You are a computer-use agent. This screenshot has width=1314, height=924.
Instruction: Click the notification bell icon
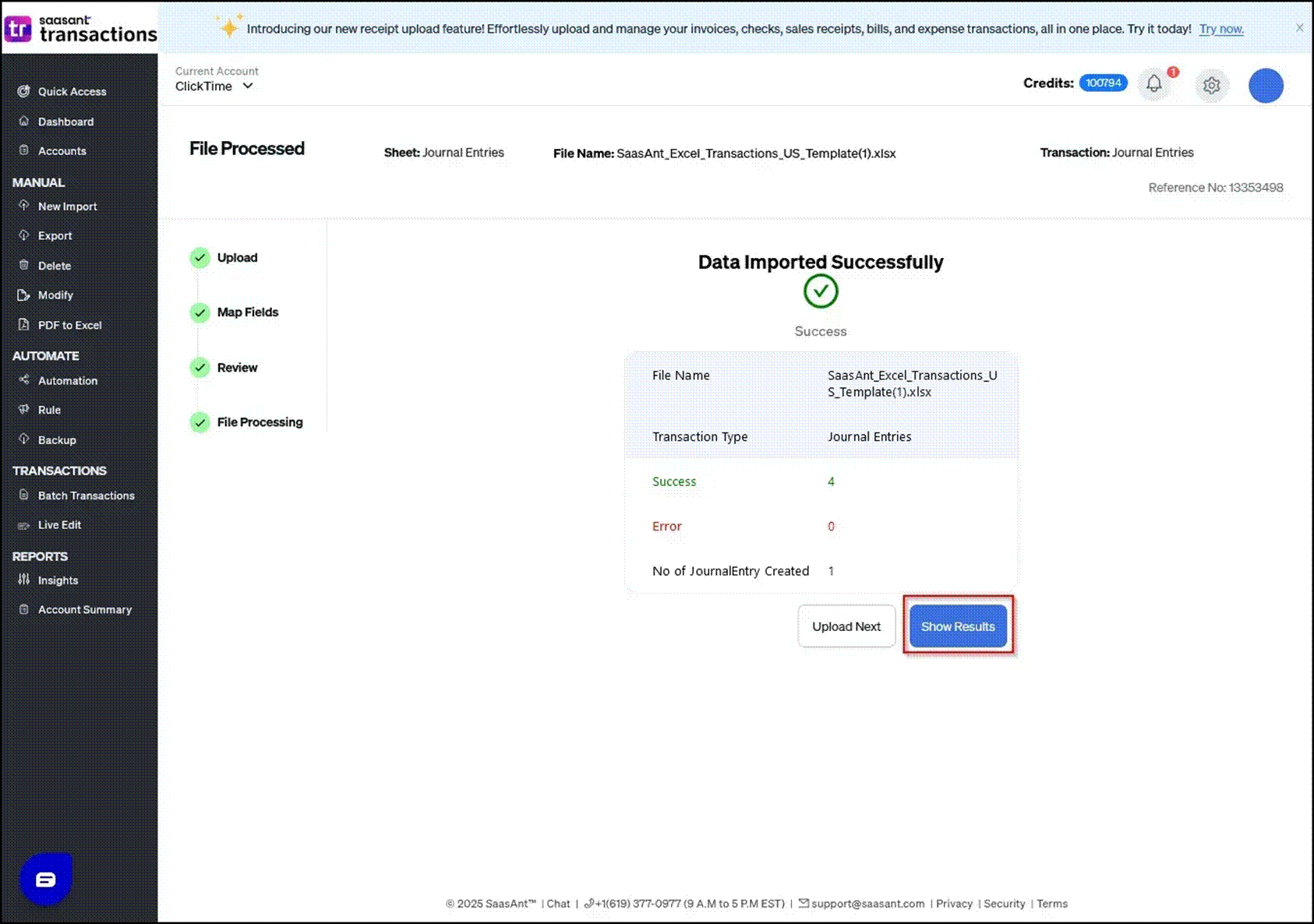(1154, 84)
